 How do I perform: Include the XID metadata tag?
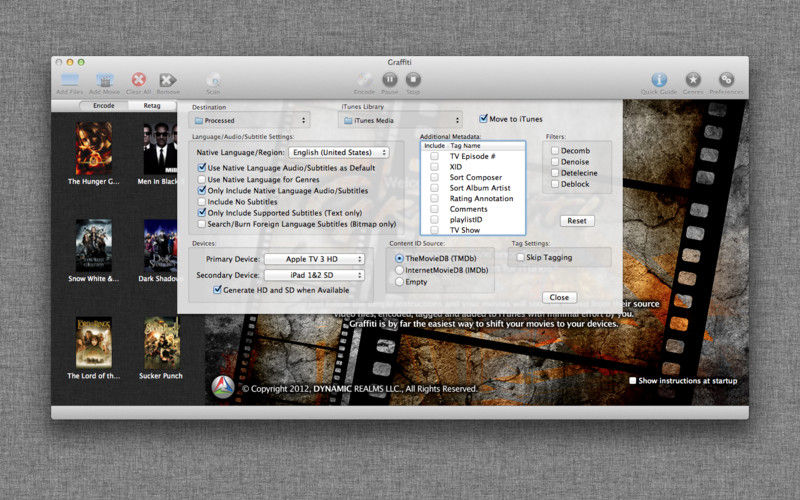coord(434,167)
